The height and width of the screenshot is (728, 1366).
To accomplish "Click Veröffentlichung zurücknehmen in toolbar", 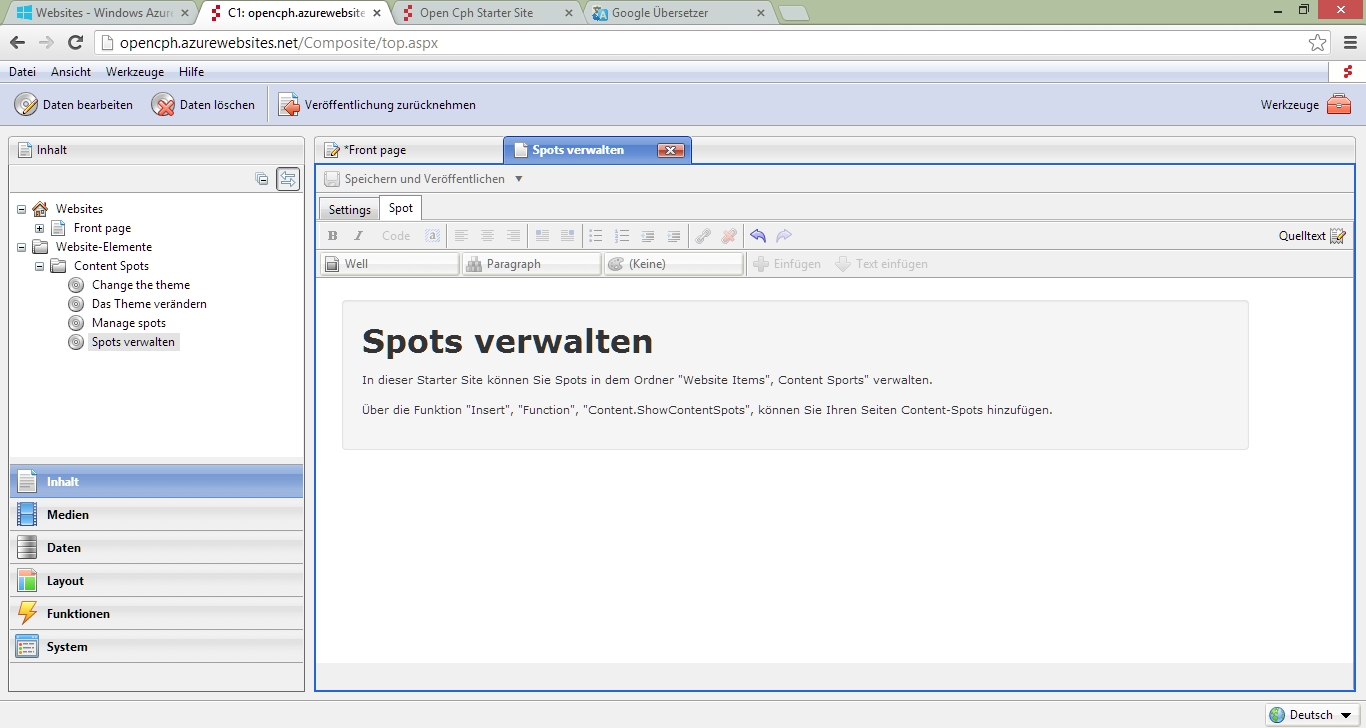I will click(377, 105).
